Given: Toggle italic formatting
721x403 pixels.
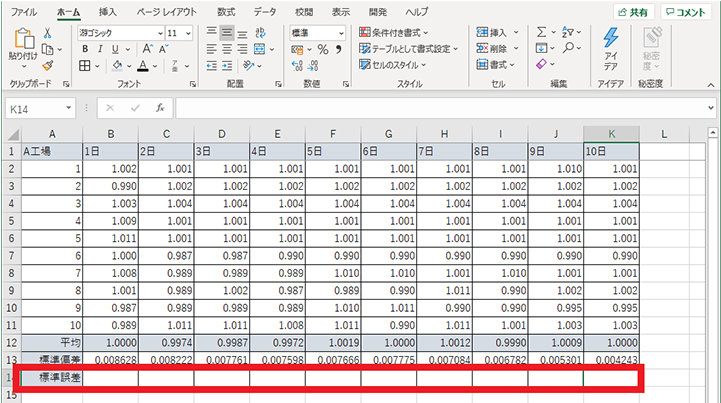Looking at the screenshot, I should (100, 49).
